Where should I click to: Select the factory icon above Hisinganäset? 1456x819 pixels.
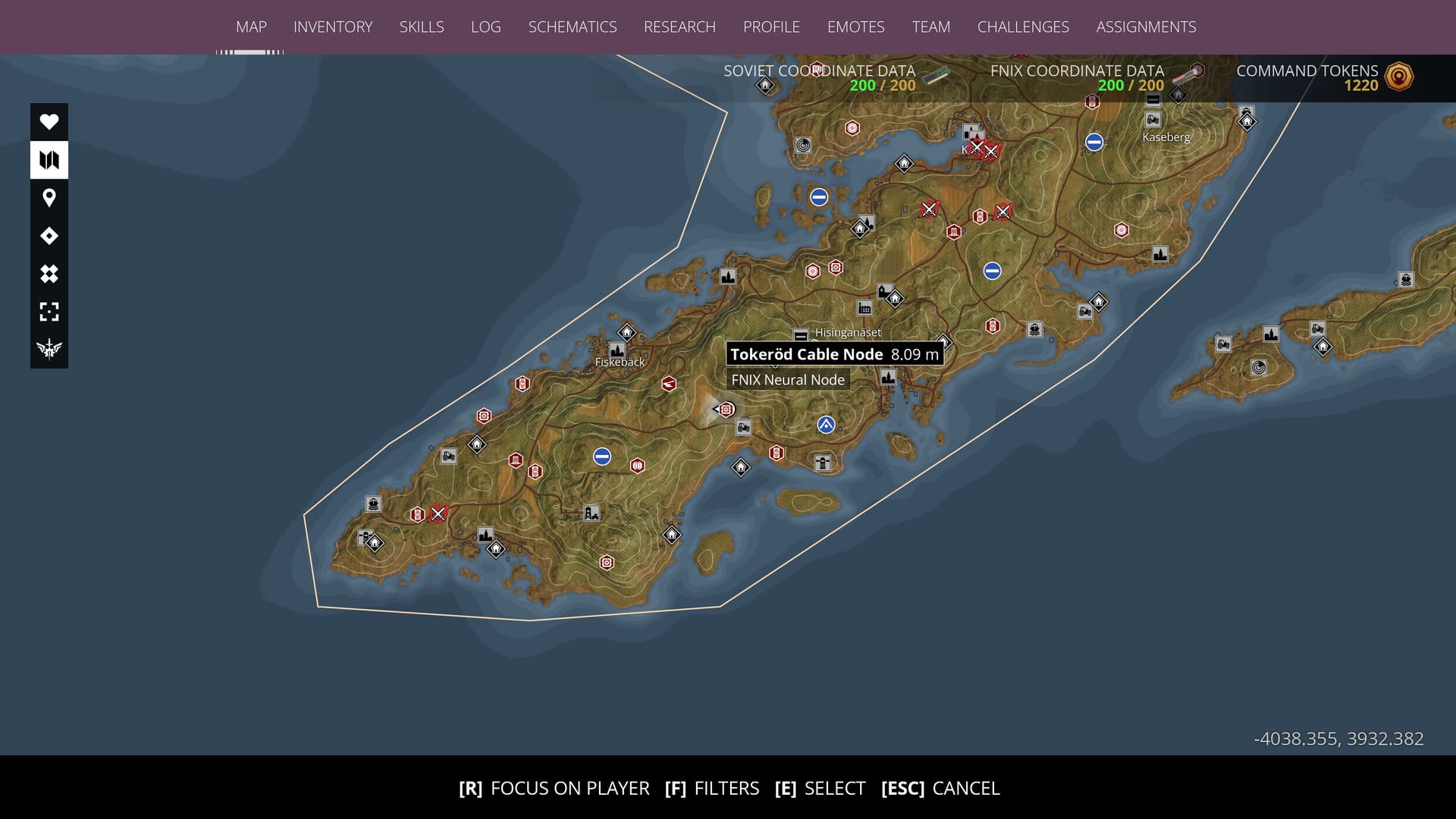pos(865,308)
